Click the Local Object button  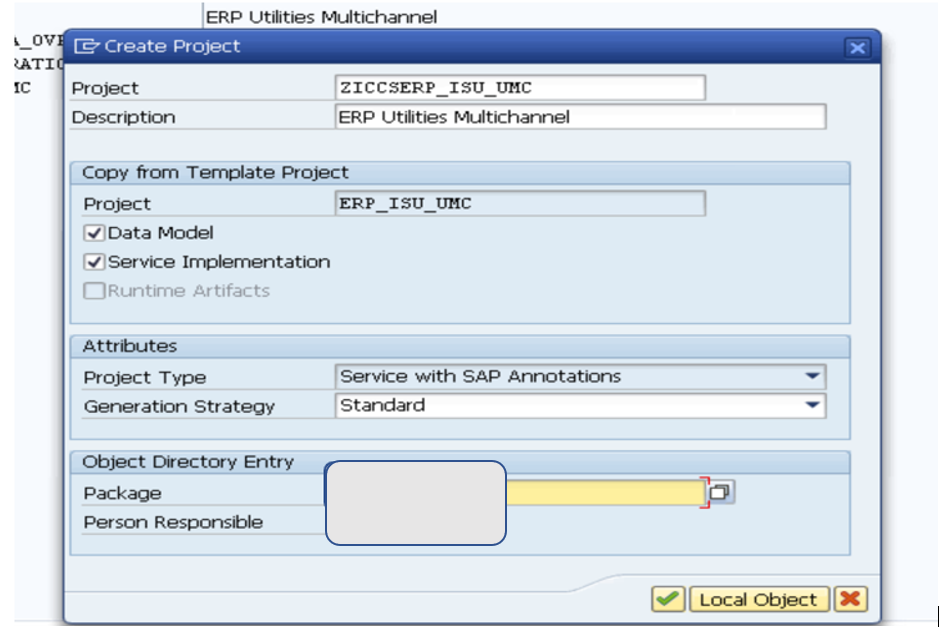tap(760, 600)
